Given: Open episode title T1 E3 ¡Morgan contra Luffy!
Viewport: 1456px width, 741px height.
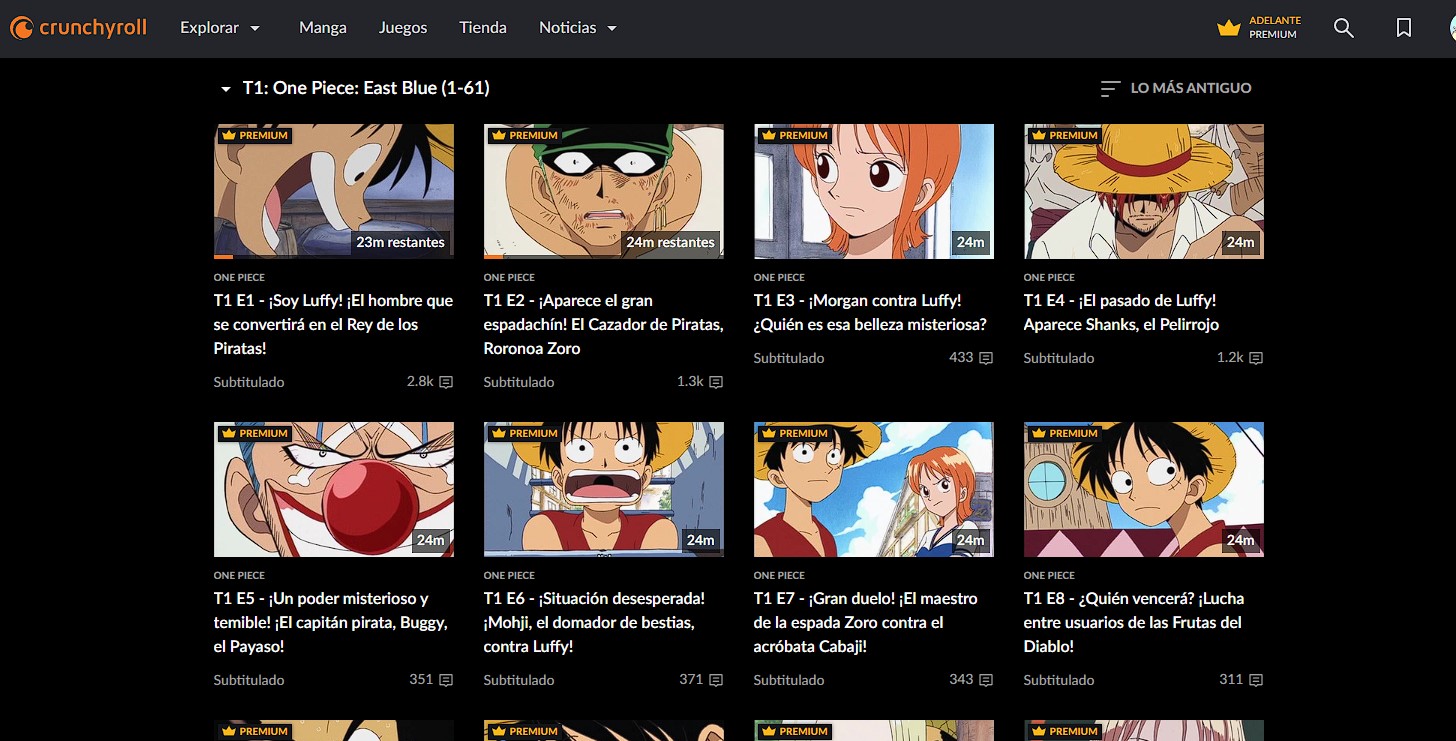Looking at the screenshot, I should click(870, 312).
